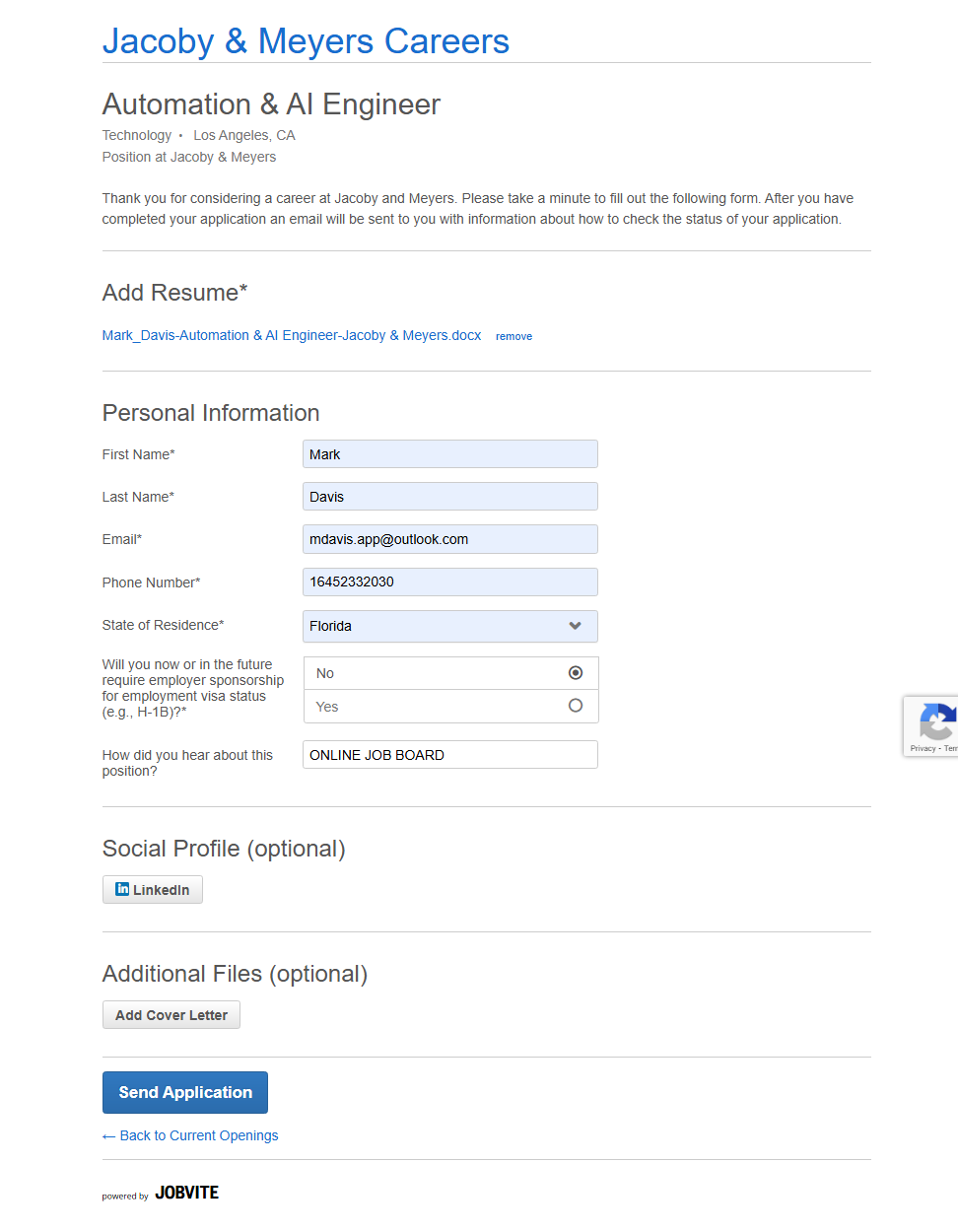The height and width of the screenshot is (1232, 958).
Task: Click the No option row label
Action: [325, 673]
